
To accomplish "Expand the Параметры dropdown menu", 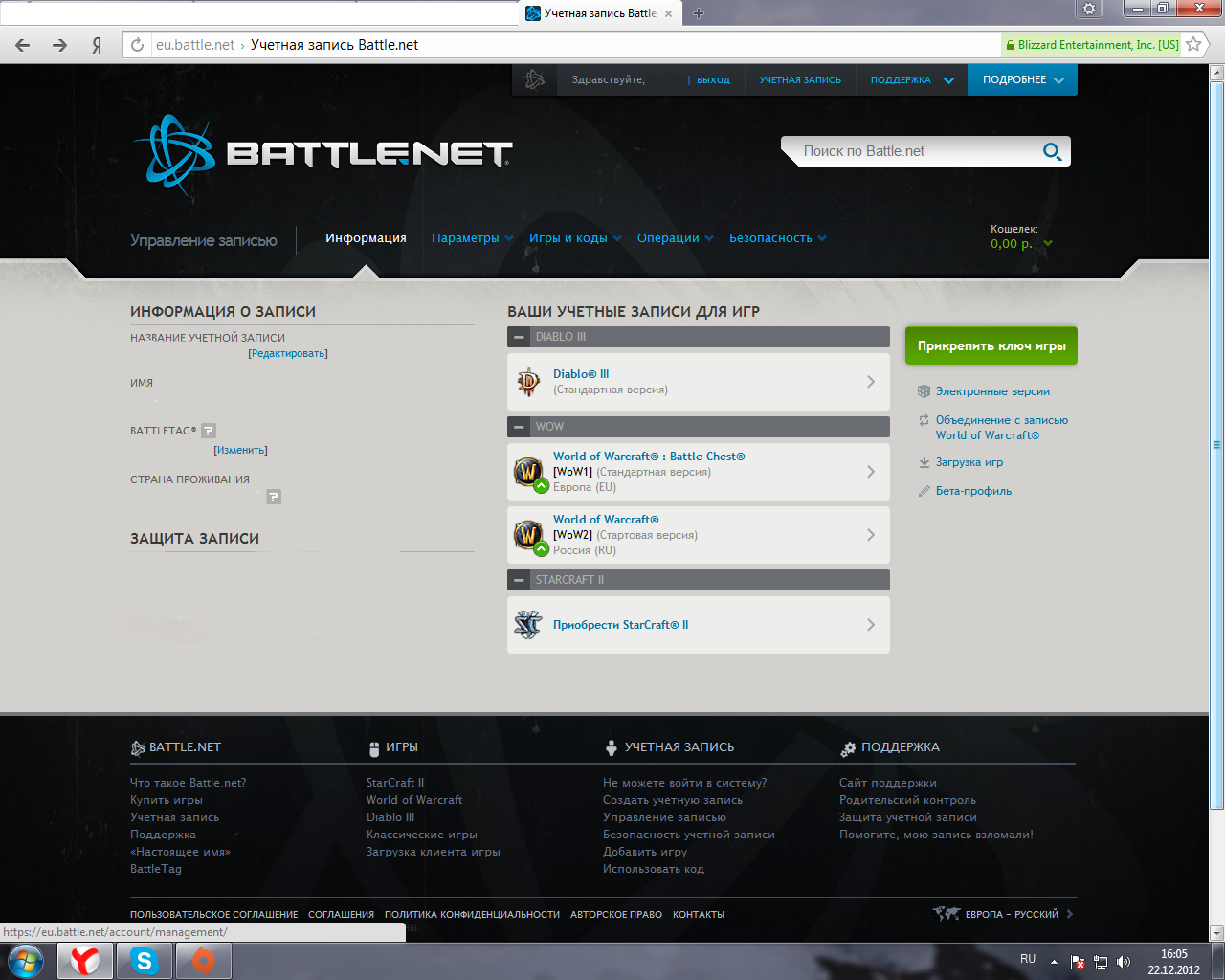I will [x=472, y=238].
